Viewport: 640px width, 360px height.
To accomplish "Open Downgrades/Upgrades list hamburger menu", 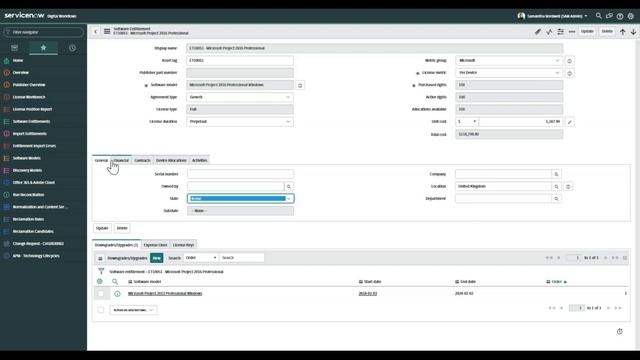I will pyautogui.click(x=100, y=258).
